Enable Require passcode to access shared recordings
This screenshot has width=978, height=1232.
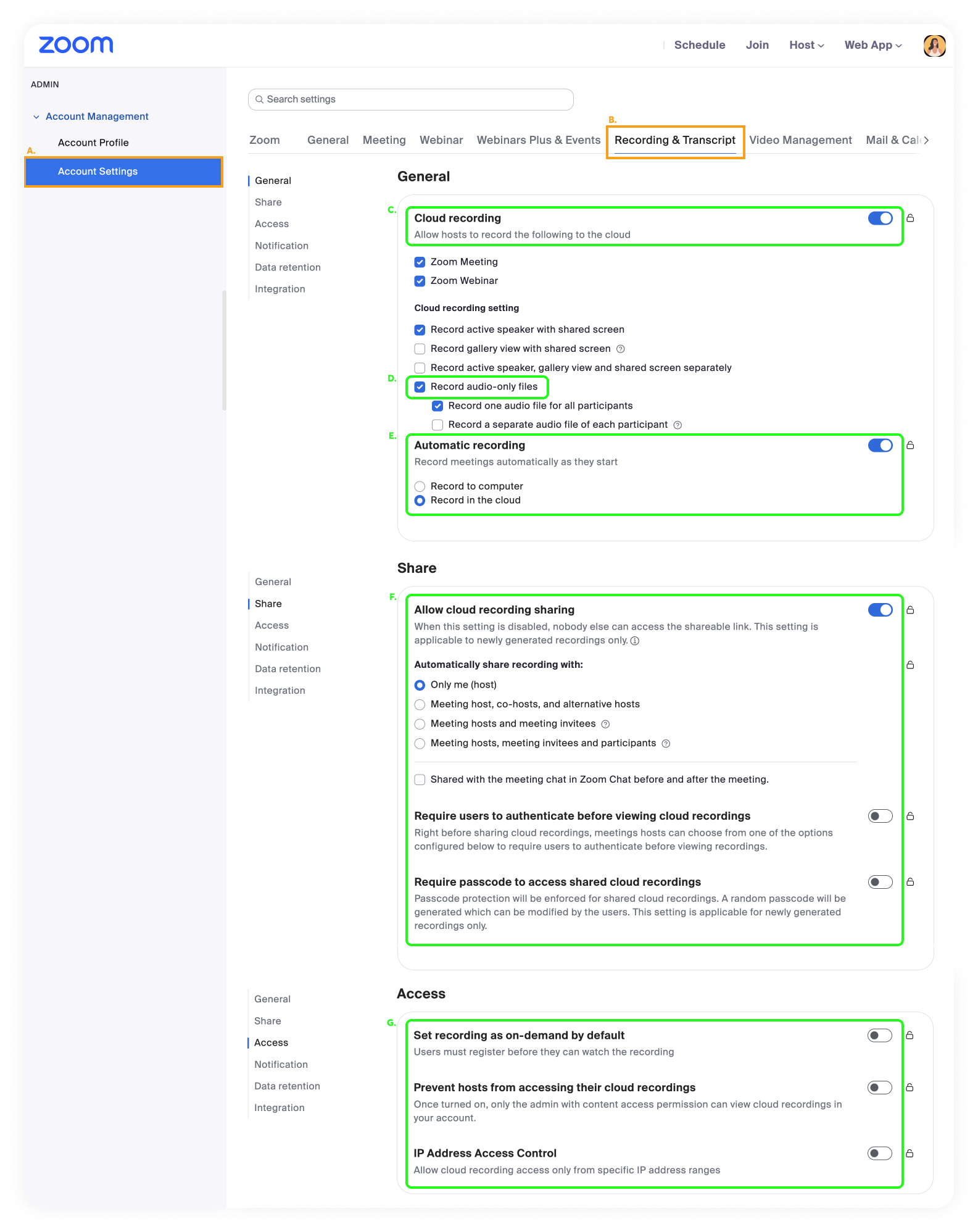880,882
